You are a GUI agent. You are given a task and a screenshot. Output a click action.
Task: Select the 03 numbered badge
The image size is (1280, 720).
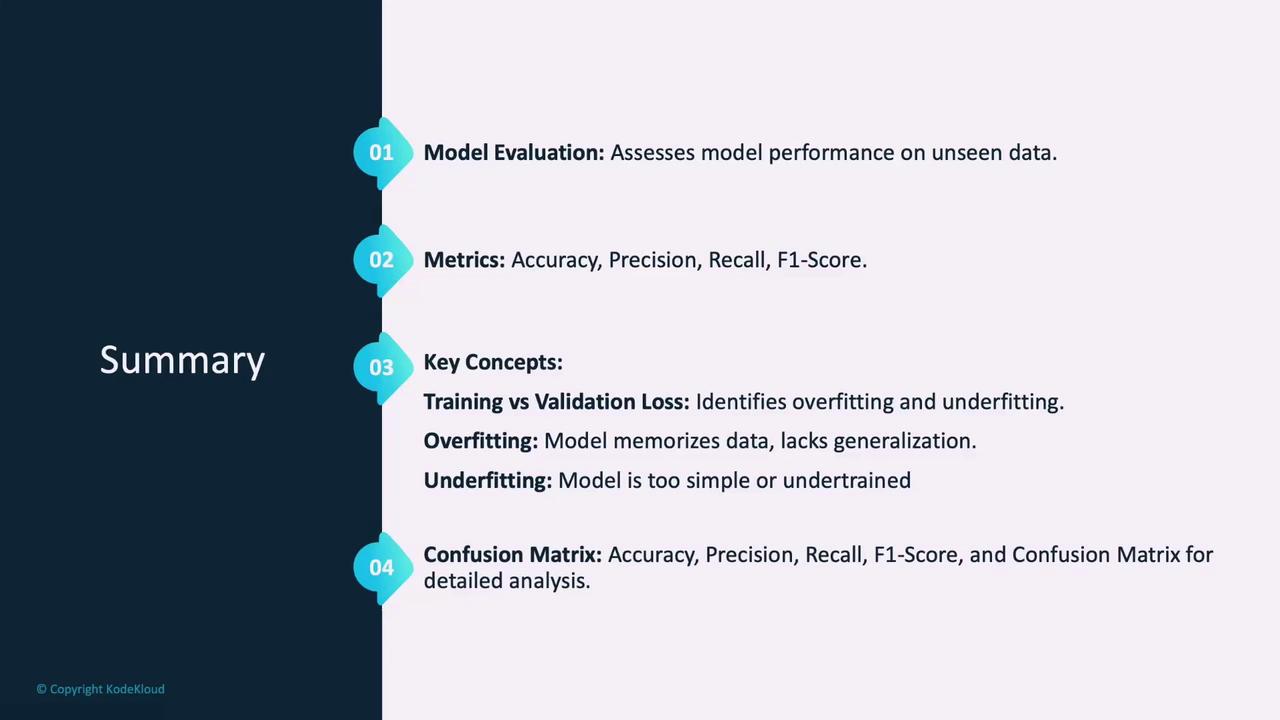(x=381, y=367)
